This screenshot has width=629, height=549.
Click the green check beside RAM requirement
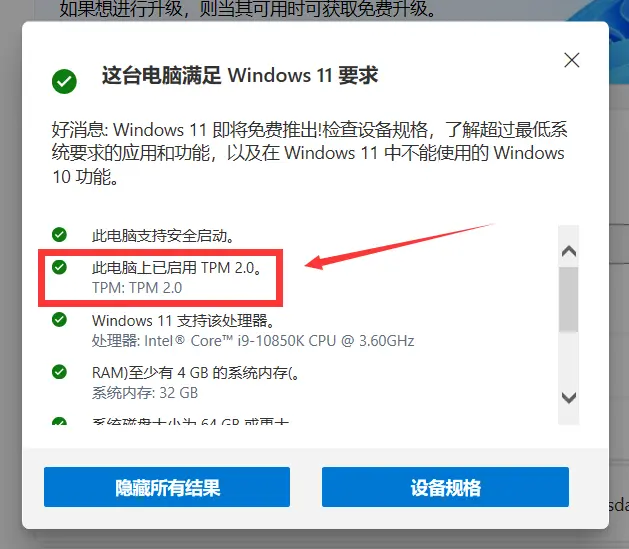pos(59,372)
